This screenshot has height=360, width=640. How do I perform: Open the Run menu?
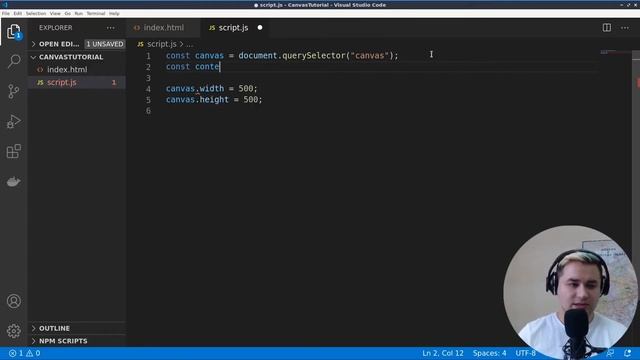79,13
